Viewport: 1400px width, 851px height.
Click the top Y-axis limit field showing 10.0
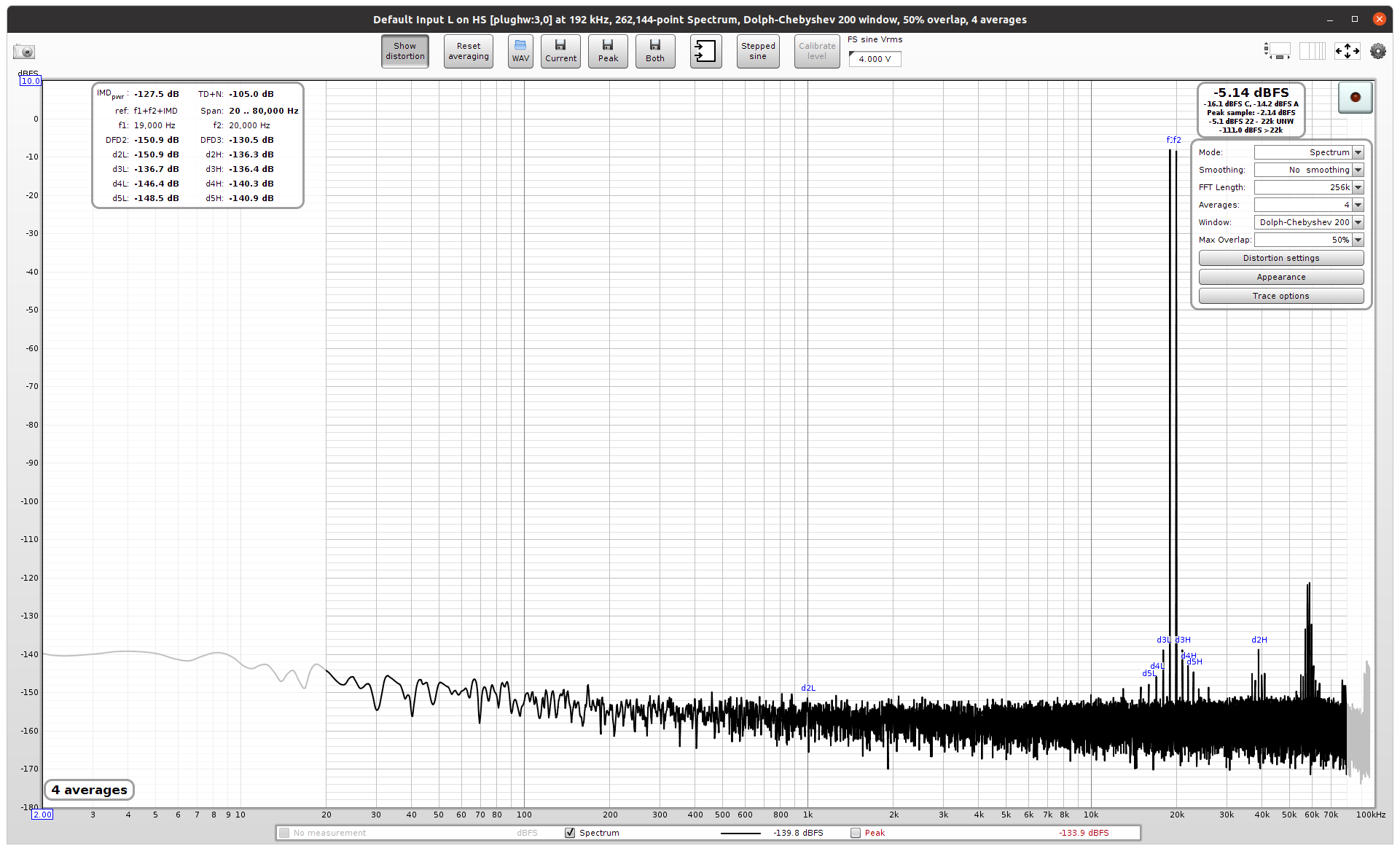[x=31, y=81]
